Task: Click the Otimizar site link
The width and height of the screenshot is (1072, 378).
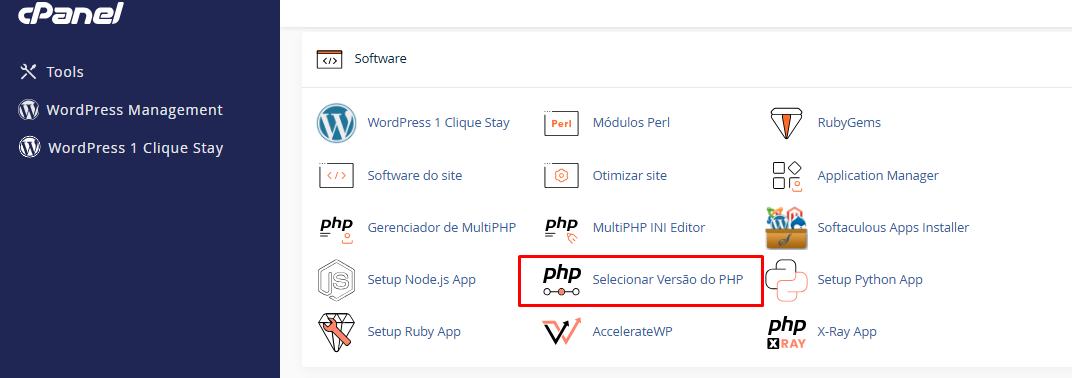Action: click(x=630, y=176)
